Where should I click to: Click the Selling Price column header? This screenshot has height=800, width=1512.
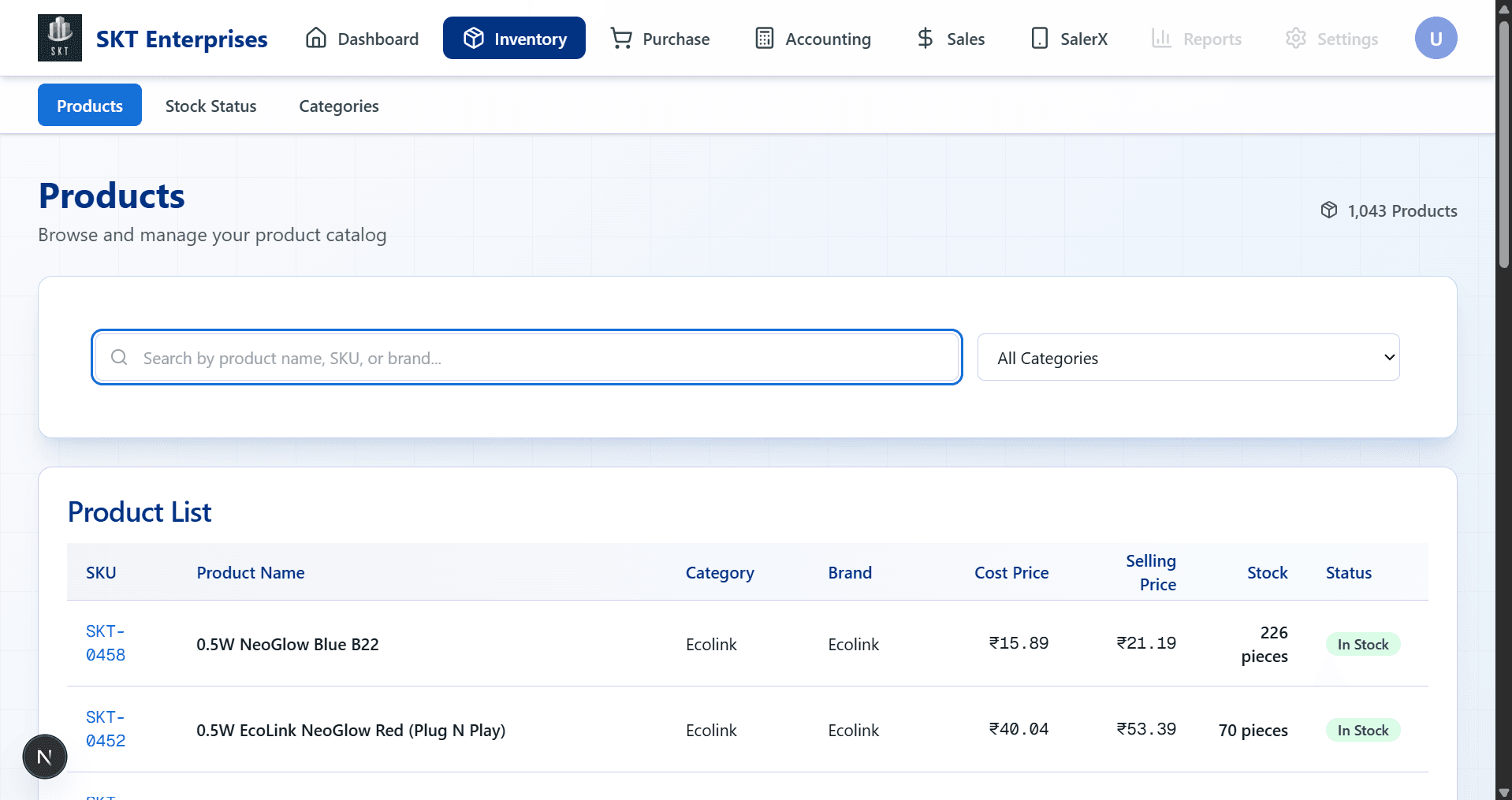tap(1151, 572)
